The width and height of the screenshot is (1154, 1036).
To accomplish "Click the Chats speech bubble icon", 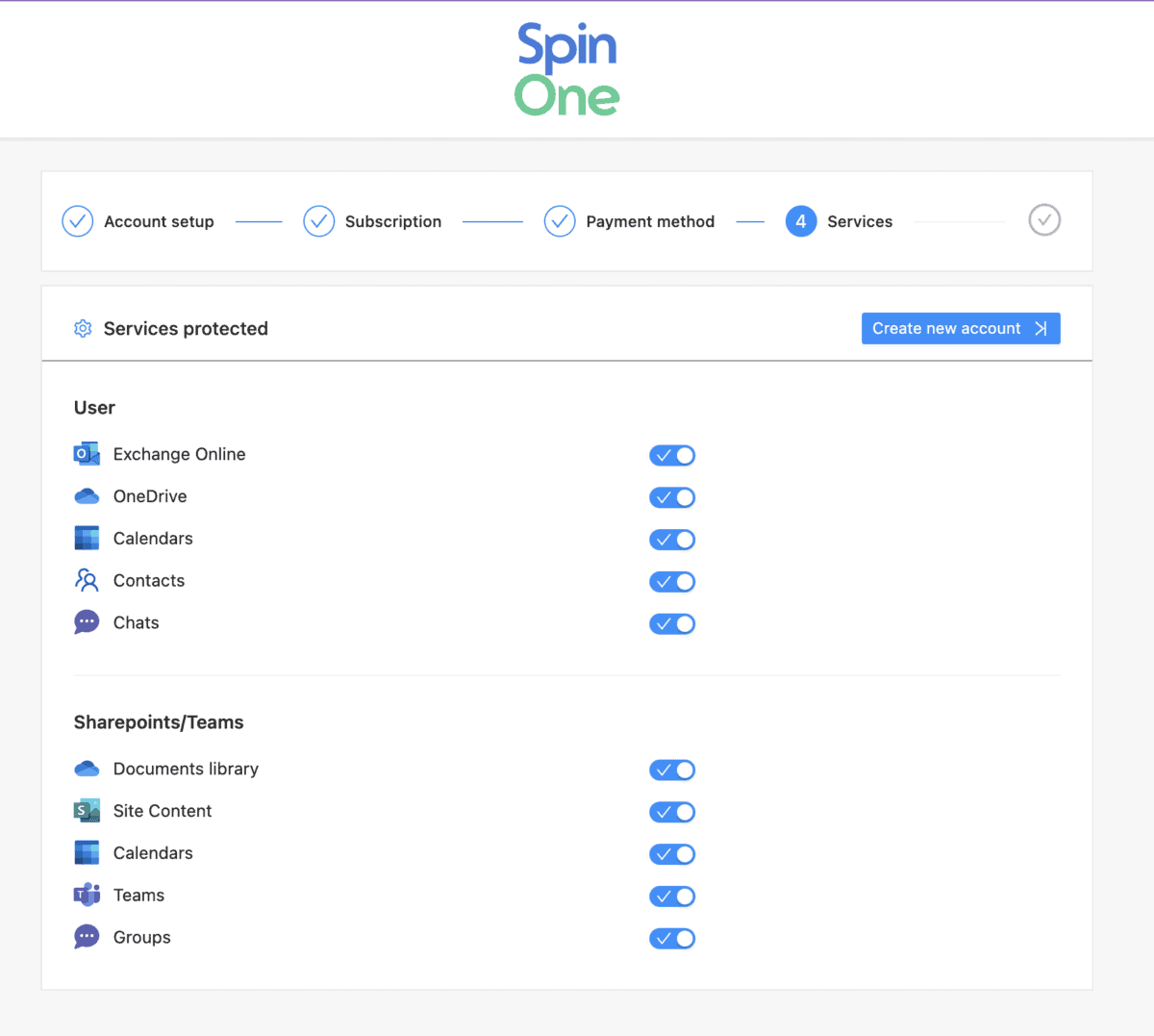I will coord(87,622).
